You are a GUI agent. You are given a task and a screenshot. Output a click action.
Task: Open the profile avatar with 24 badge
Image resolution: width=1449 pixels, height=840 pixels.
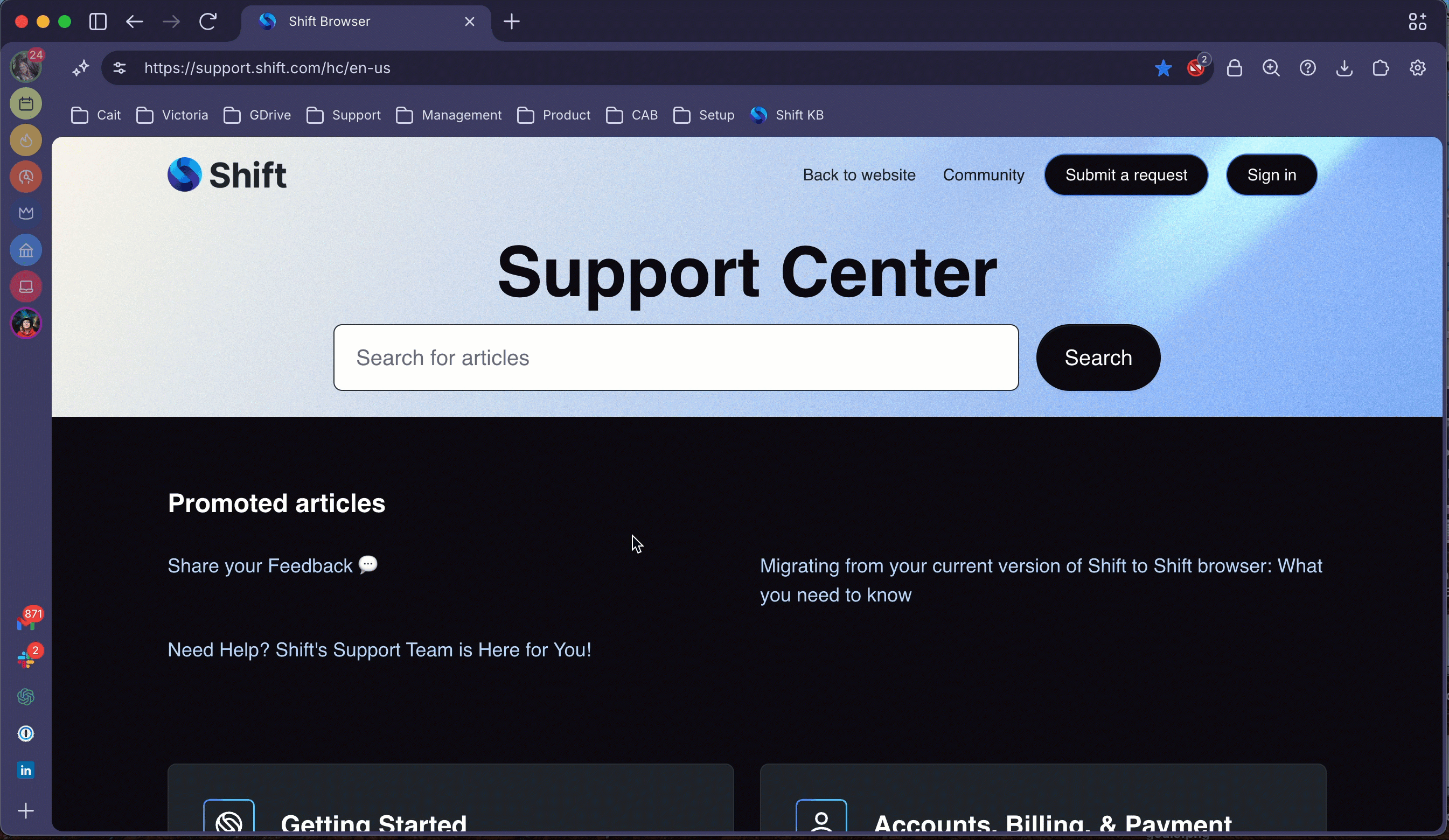pos(26,66)
